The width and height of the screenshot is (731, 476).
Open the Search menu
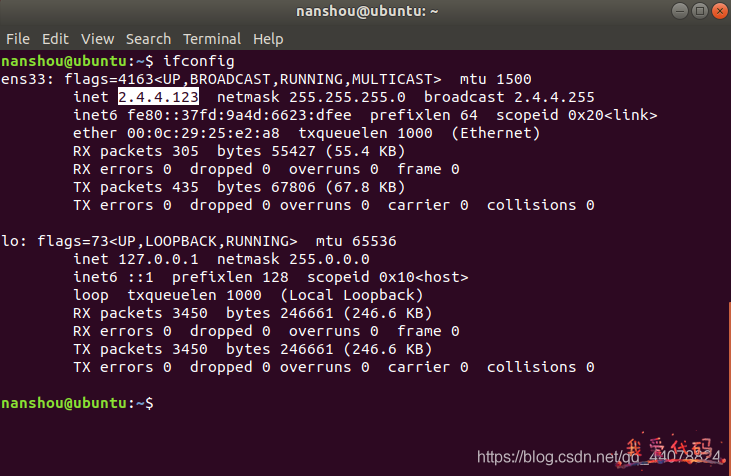coord(148,39)
